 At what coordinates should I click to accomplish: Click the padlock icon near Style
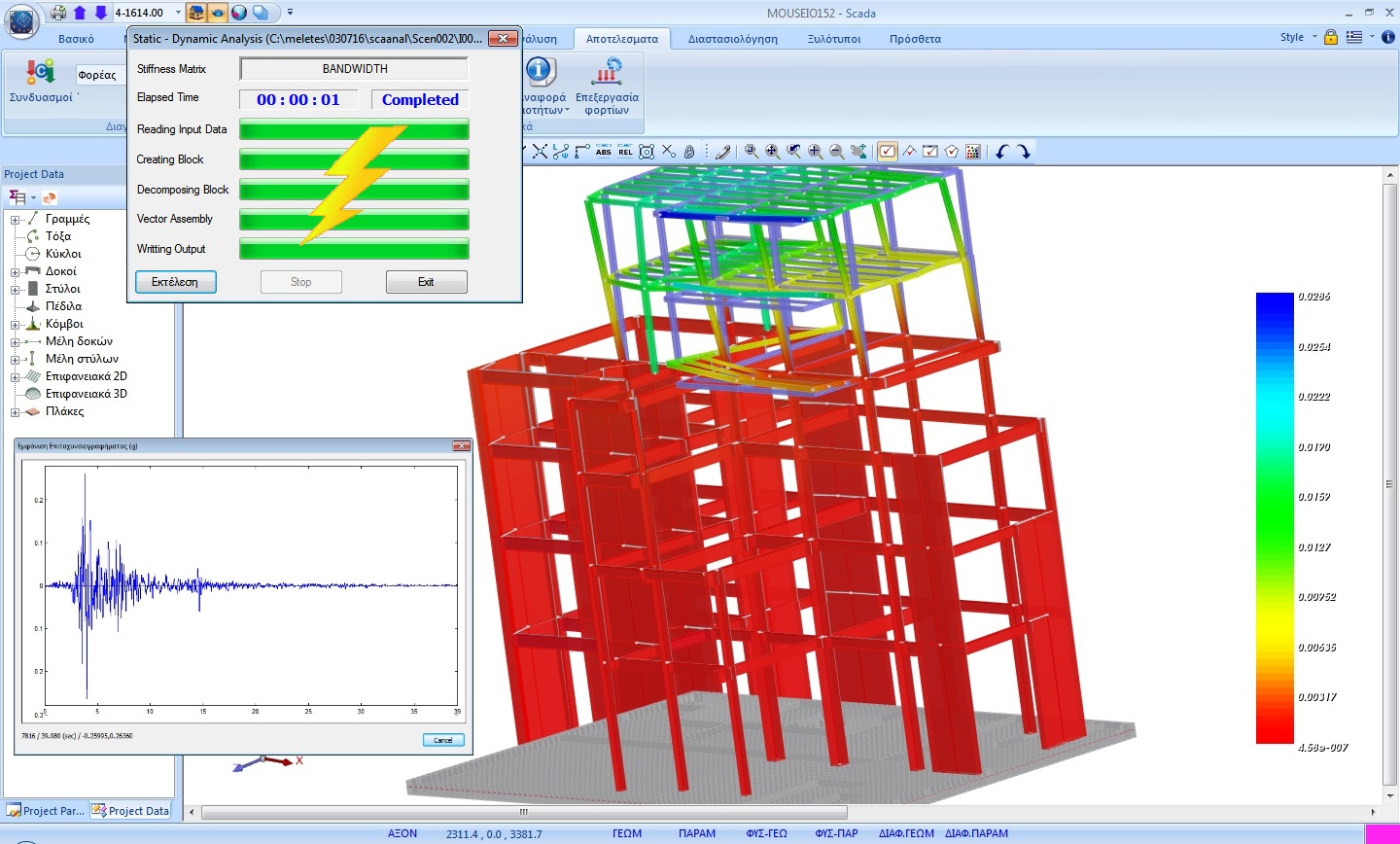coord(1331,37)
